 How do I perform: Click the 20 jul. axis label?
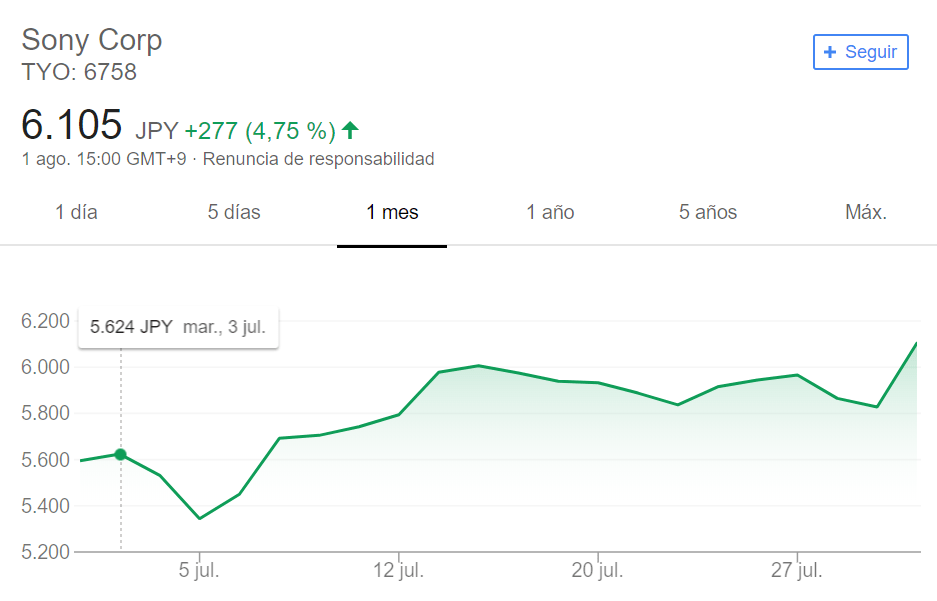pyautogui.click(x=597, y=570)
